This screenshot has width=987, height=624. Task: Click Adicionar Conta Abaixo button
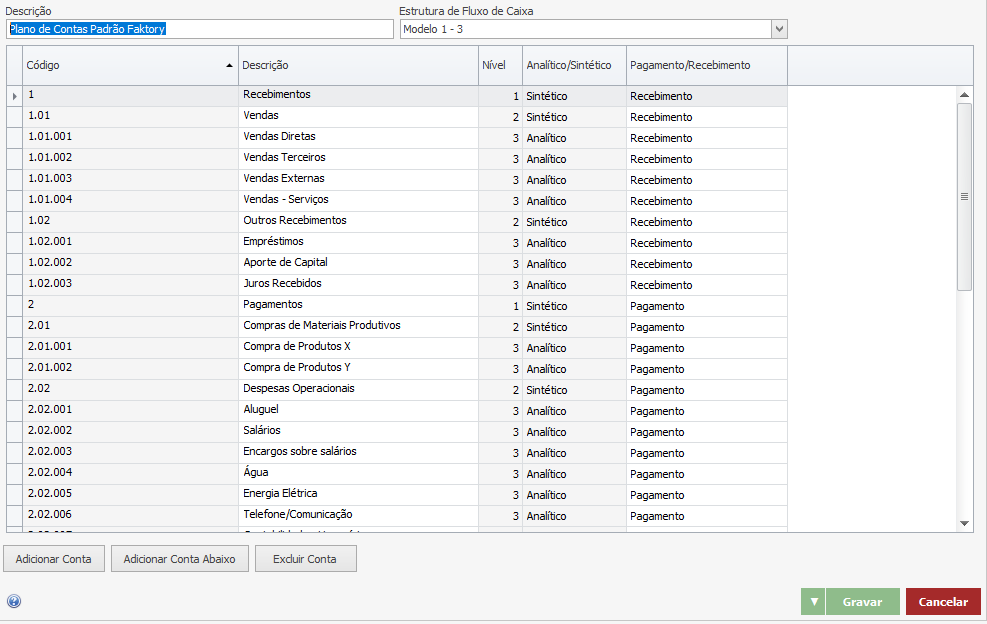point(179,559)
